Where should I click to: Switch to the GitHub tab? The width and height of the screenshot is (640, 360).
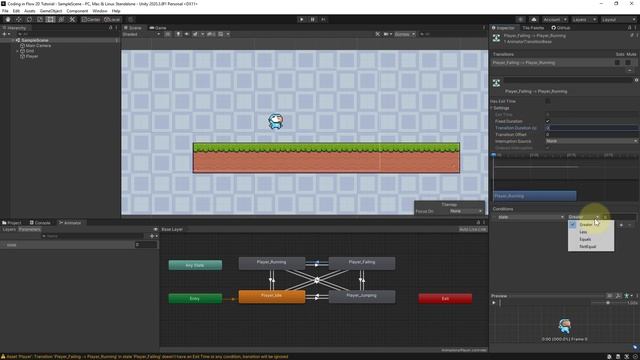pyautogui.click(x=561, y=28)
